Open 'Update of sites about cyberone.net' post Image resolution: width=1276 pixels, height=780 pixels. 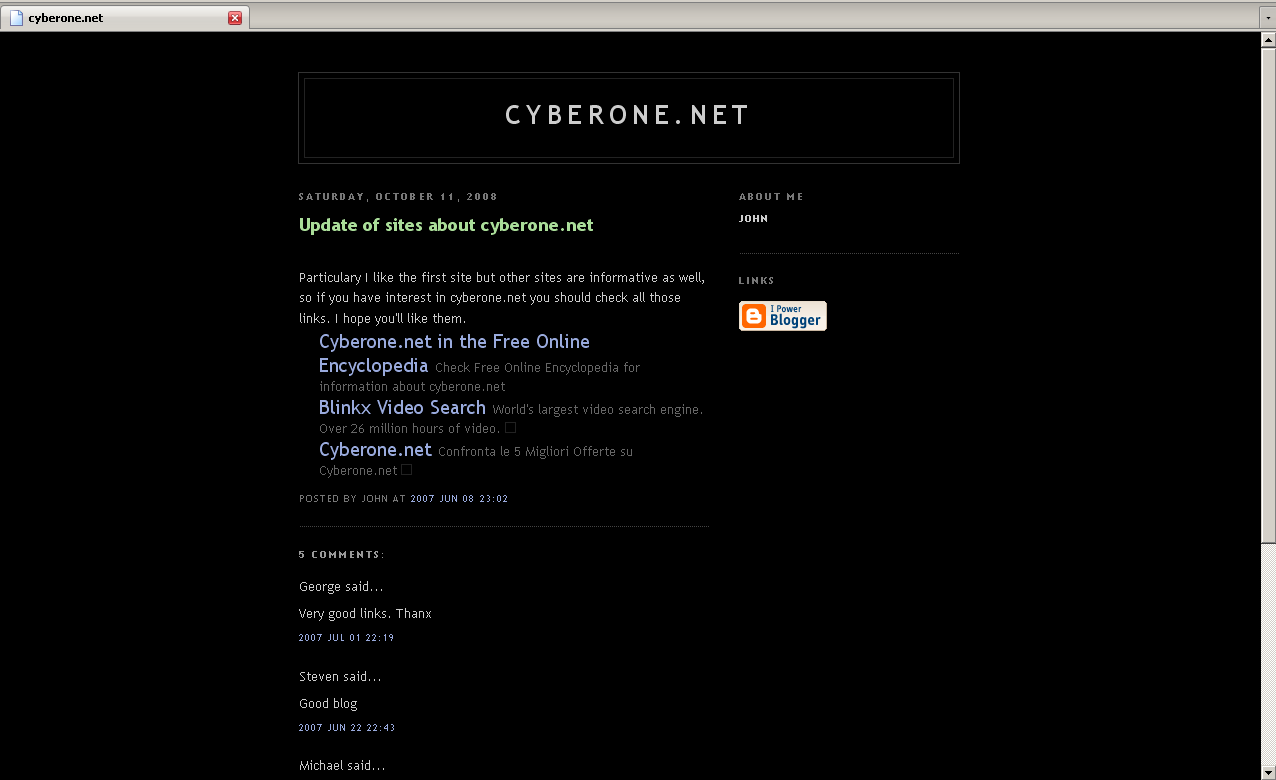446,225
